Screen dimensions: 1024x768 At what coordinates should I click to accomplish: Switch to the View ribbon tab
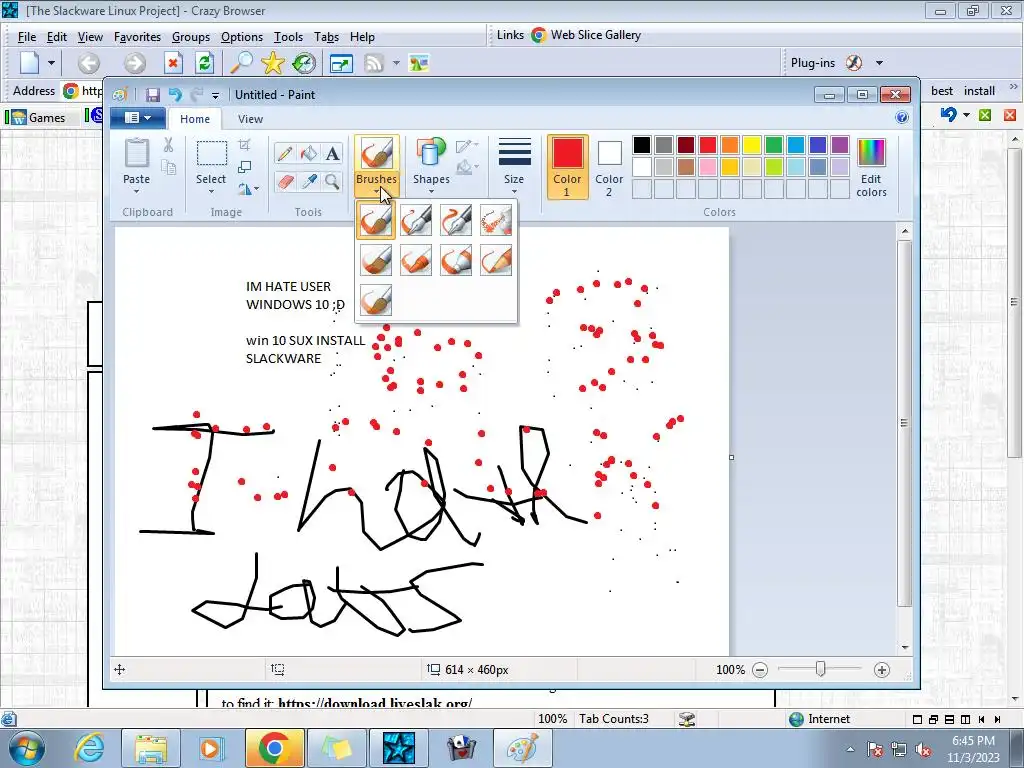pos(250,119)
